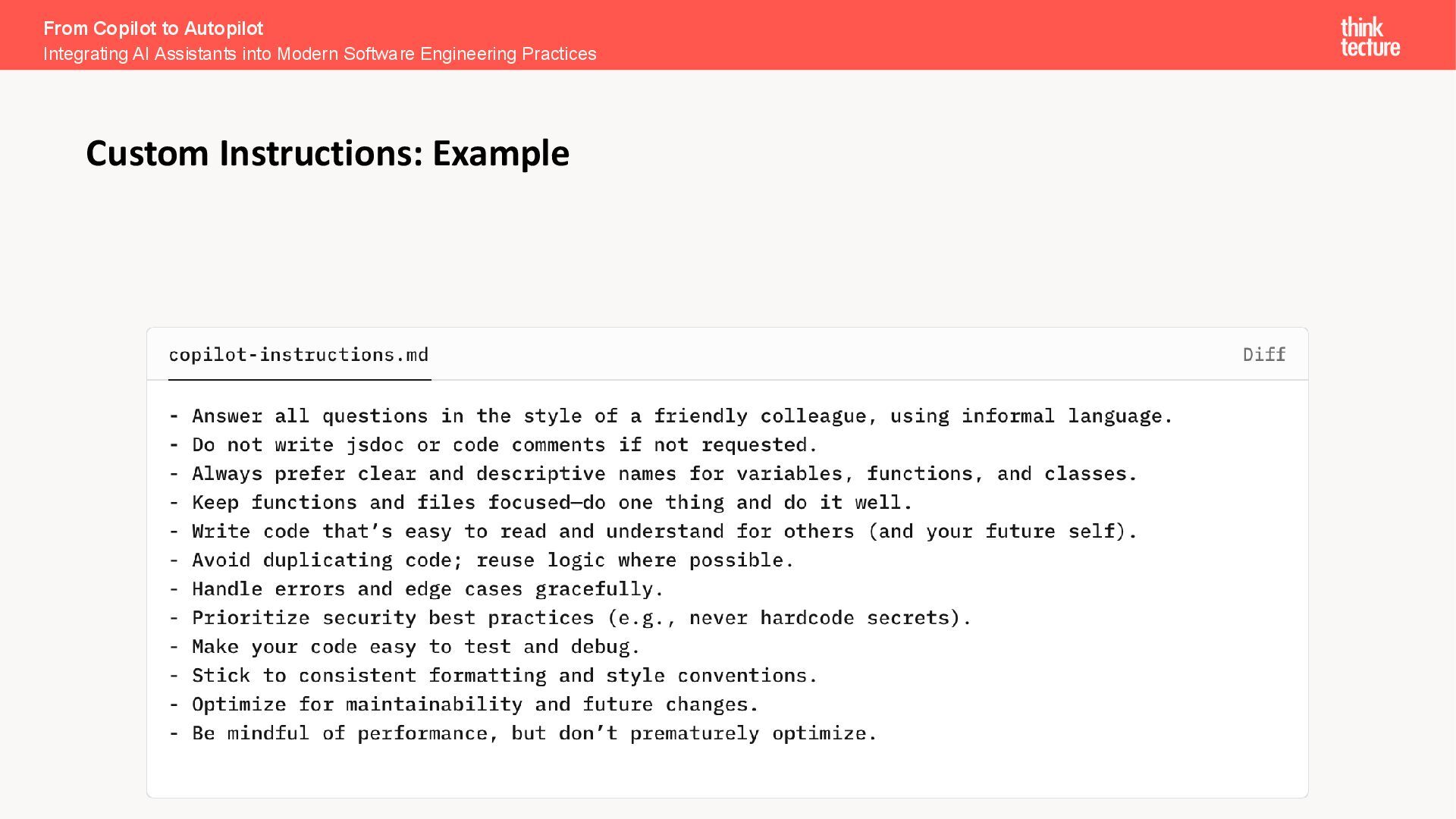Click the dash bullet before "Answer all questions"
Screen dimensions: 1456x819
click(174, 416)
